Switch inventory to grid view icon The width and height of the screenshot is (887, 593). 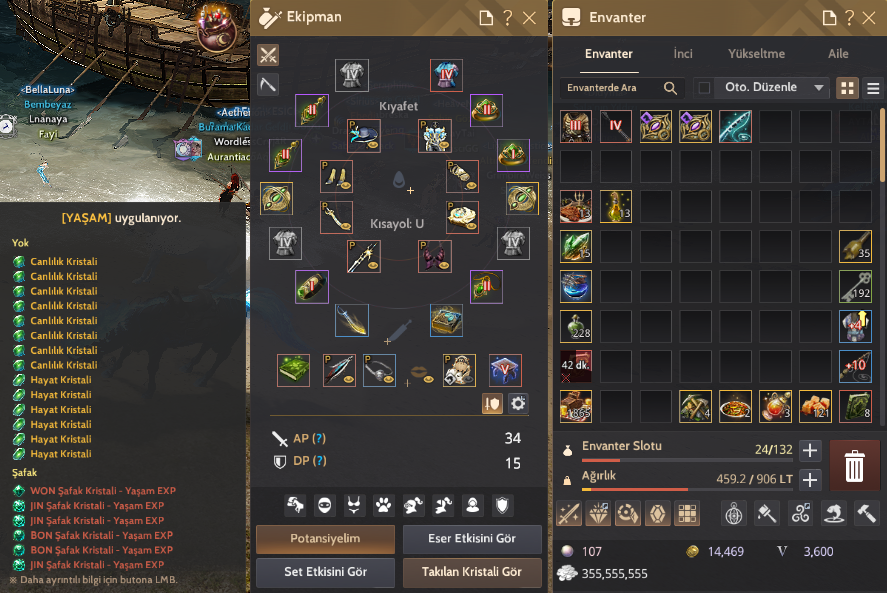(x=847, y=88)
